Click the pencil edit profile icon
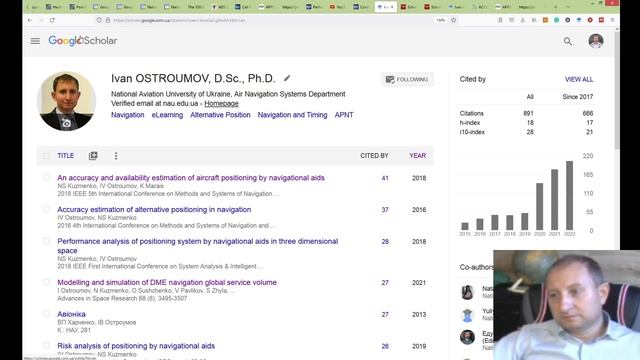 tap(287, 78)
